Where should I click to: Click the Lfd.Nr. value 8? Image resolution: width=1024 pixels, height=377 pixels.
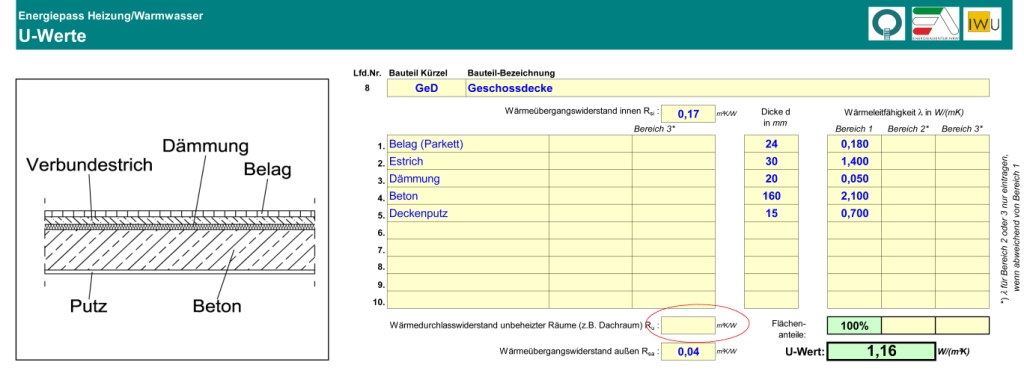(x=368, y=88)
